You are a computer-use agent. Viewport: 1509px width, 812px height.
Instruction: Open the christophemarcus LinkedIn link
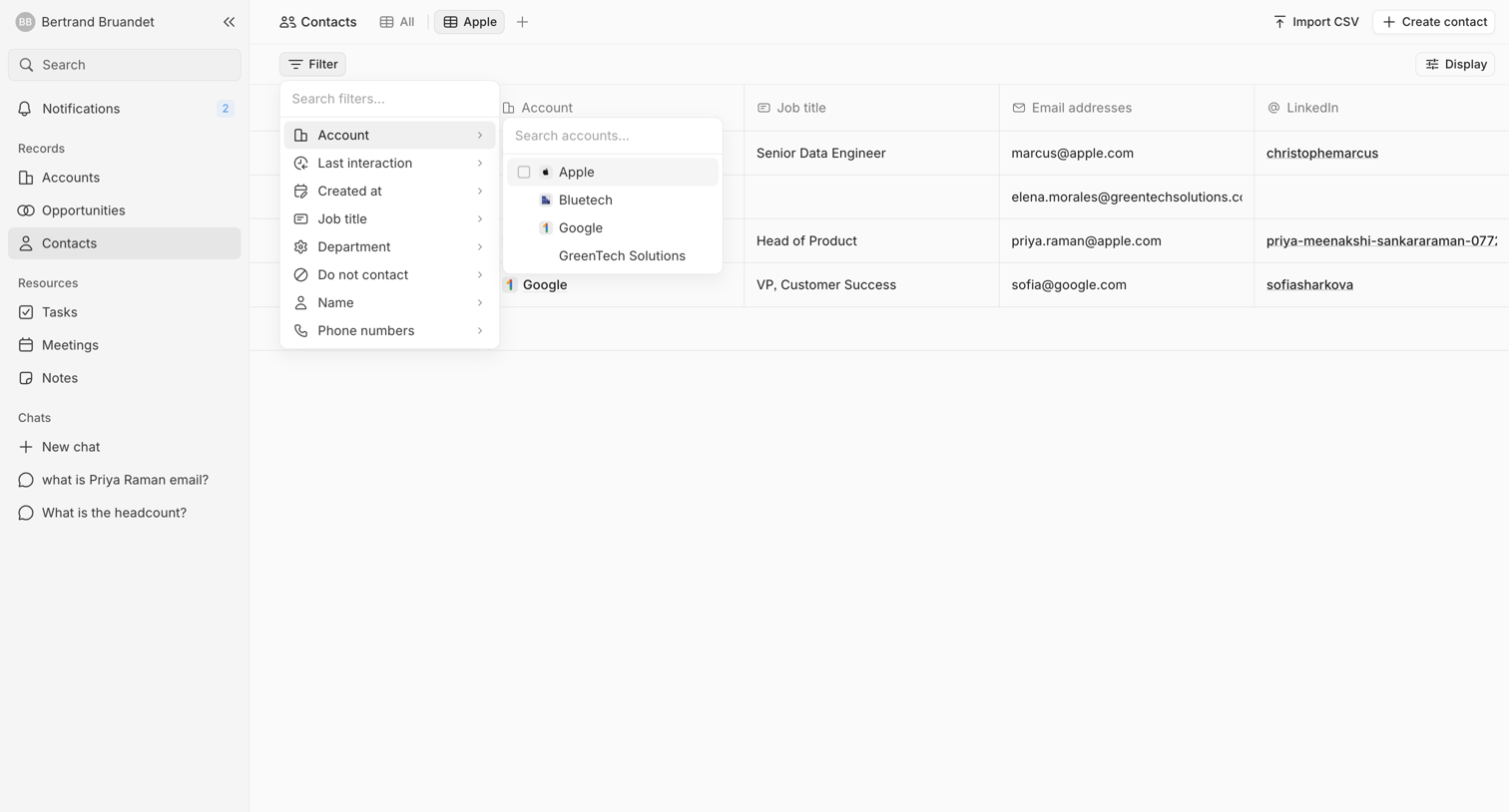1321,154
